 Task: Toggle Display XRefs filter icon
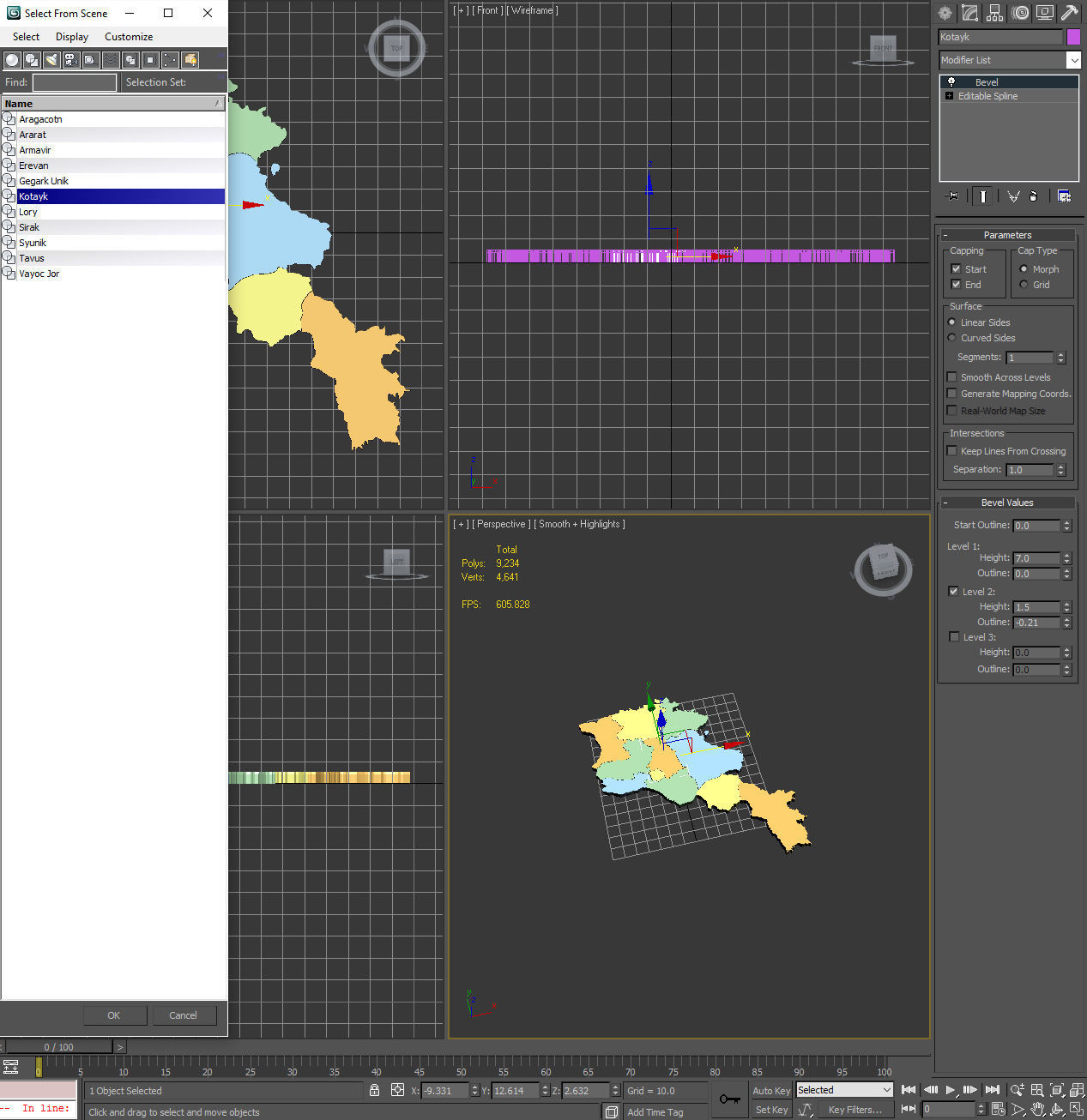pos(150,60)
